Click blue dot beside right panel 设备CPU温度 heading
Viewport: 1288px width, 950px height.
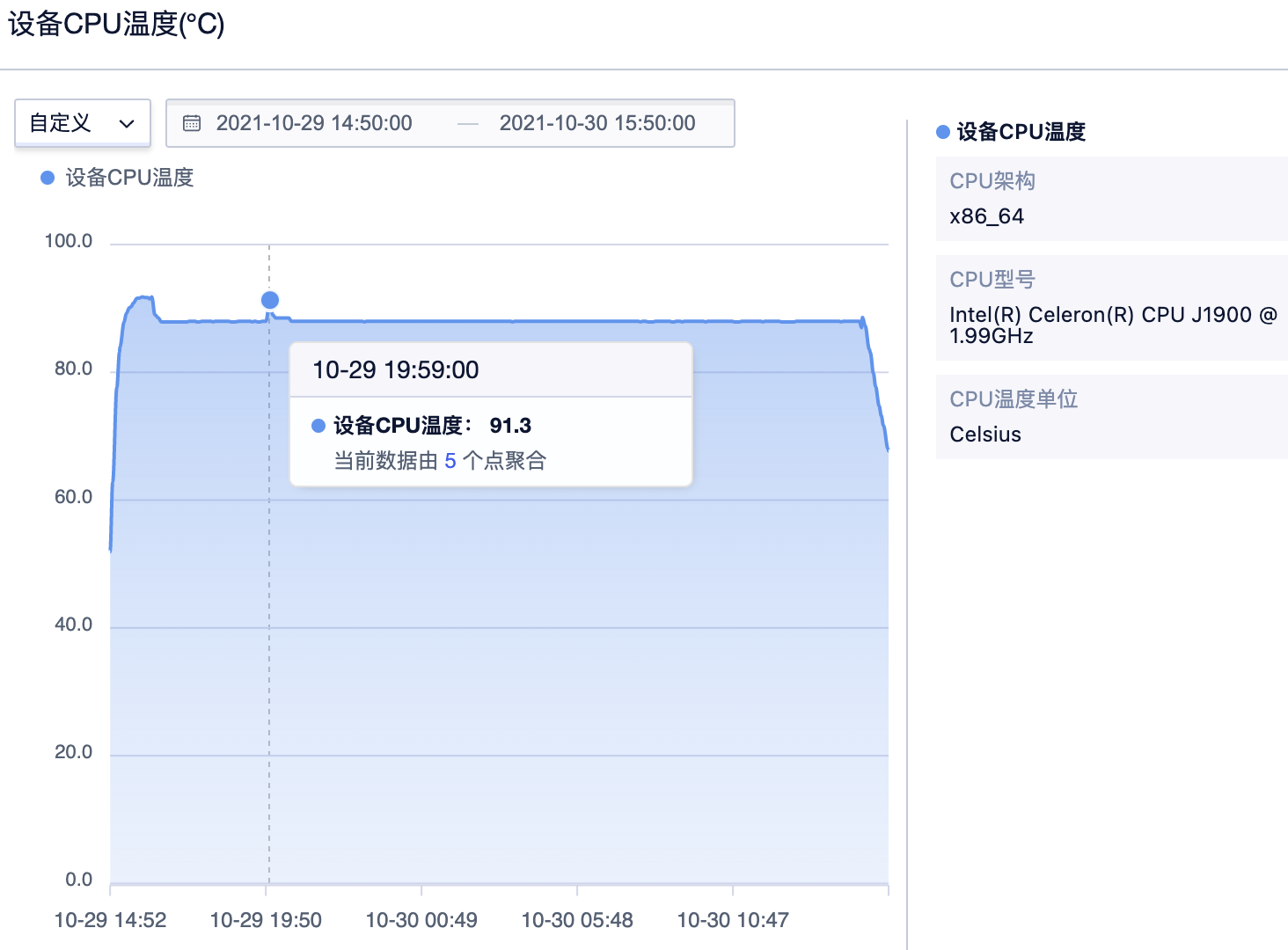(943, 132)
